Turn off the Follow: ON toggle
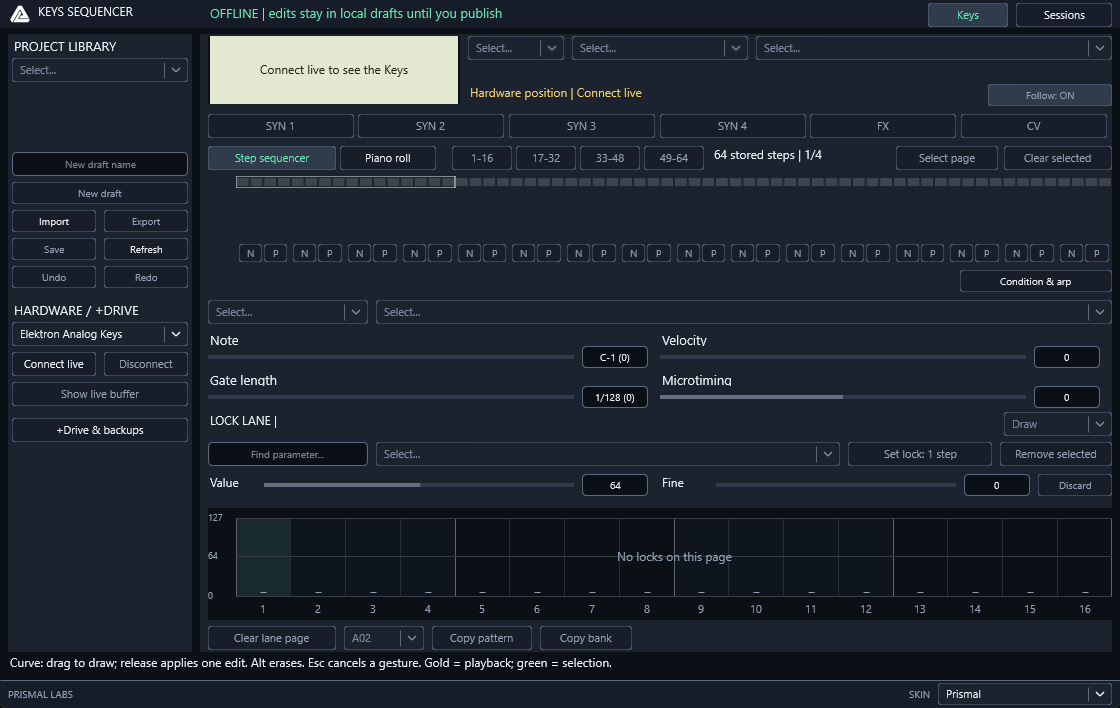The height and width of the screenshot is (708, 1120). click(1049, 95)
